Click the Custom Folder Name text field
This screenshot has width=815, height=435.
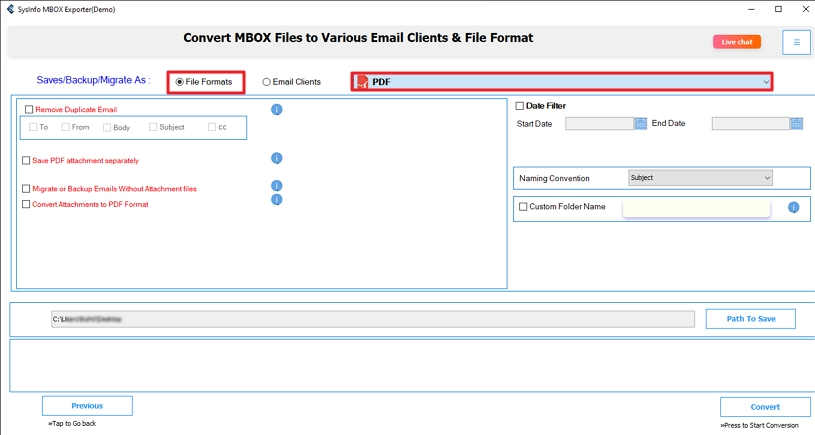click(x=696, y=208)
